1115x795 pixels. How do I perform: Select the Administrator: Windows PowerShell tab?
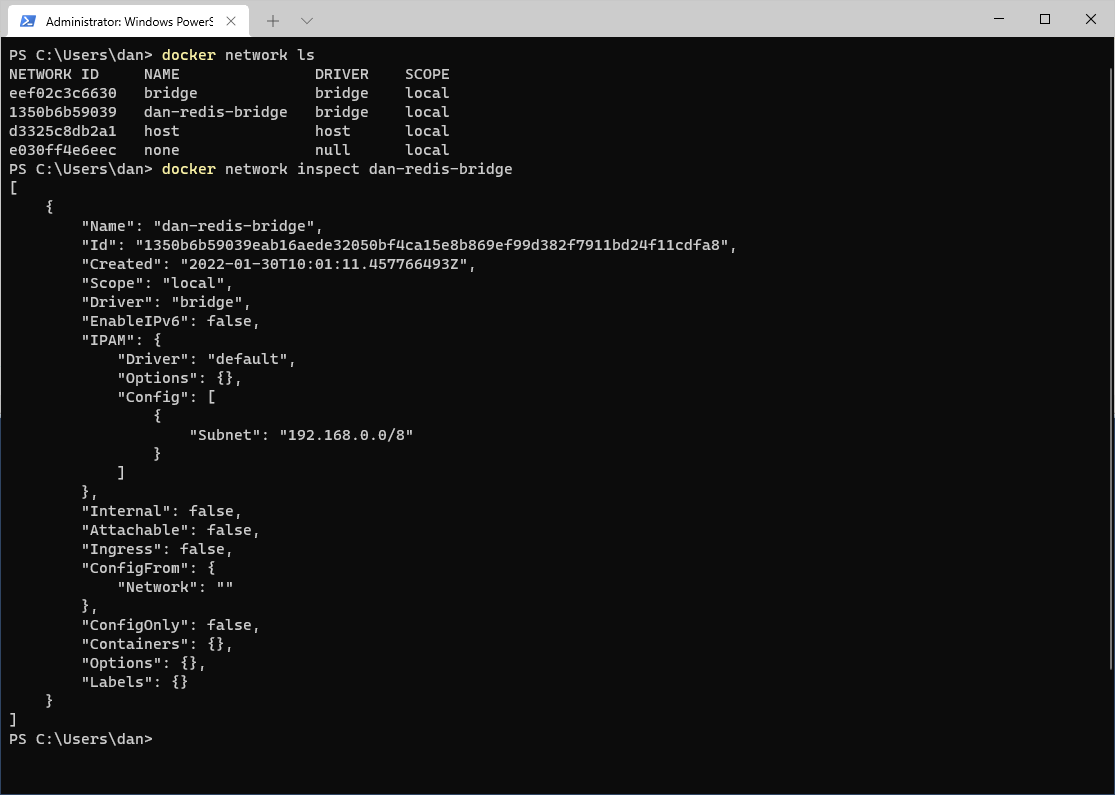129,21
